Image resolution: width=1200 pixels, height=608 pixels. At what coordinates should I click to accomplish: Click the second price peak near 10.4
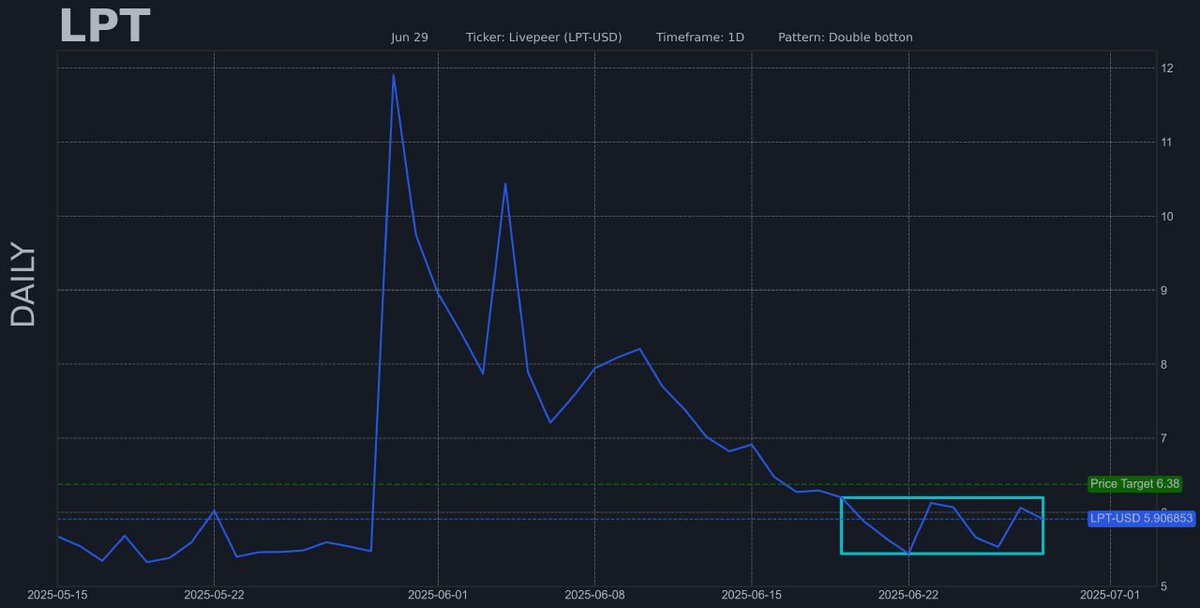[x=505, y=184]
